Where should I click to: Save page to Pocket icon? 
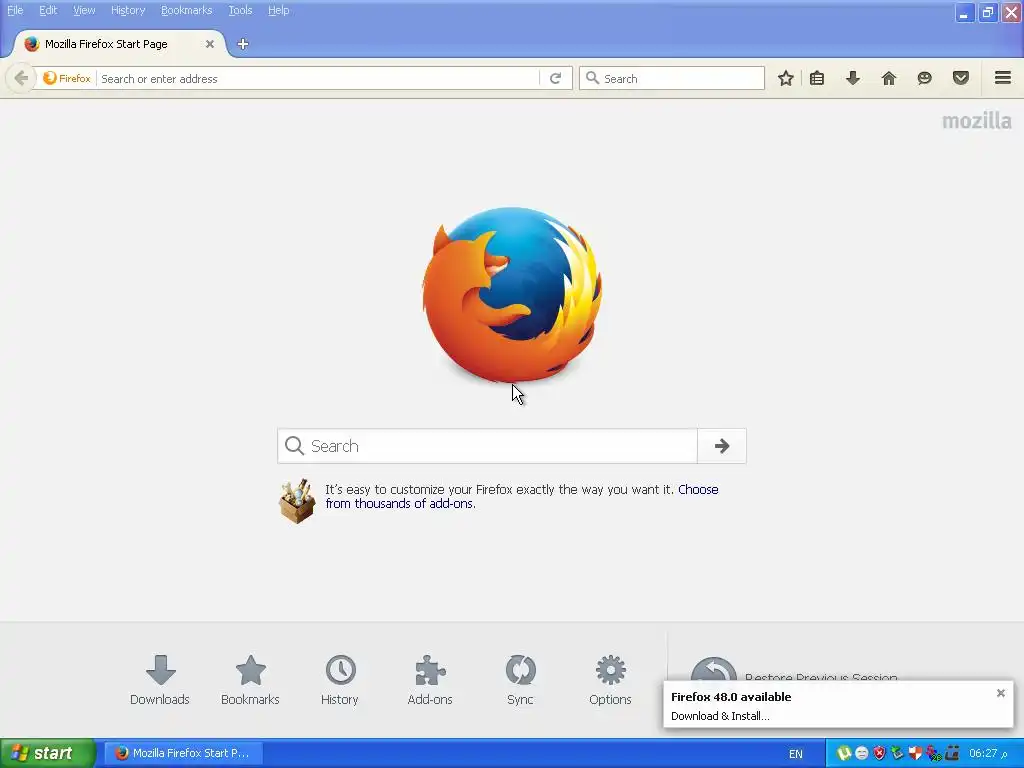[961, 78]
